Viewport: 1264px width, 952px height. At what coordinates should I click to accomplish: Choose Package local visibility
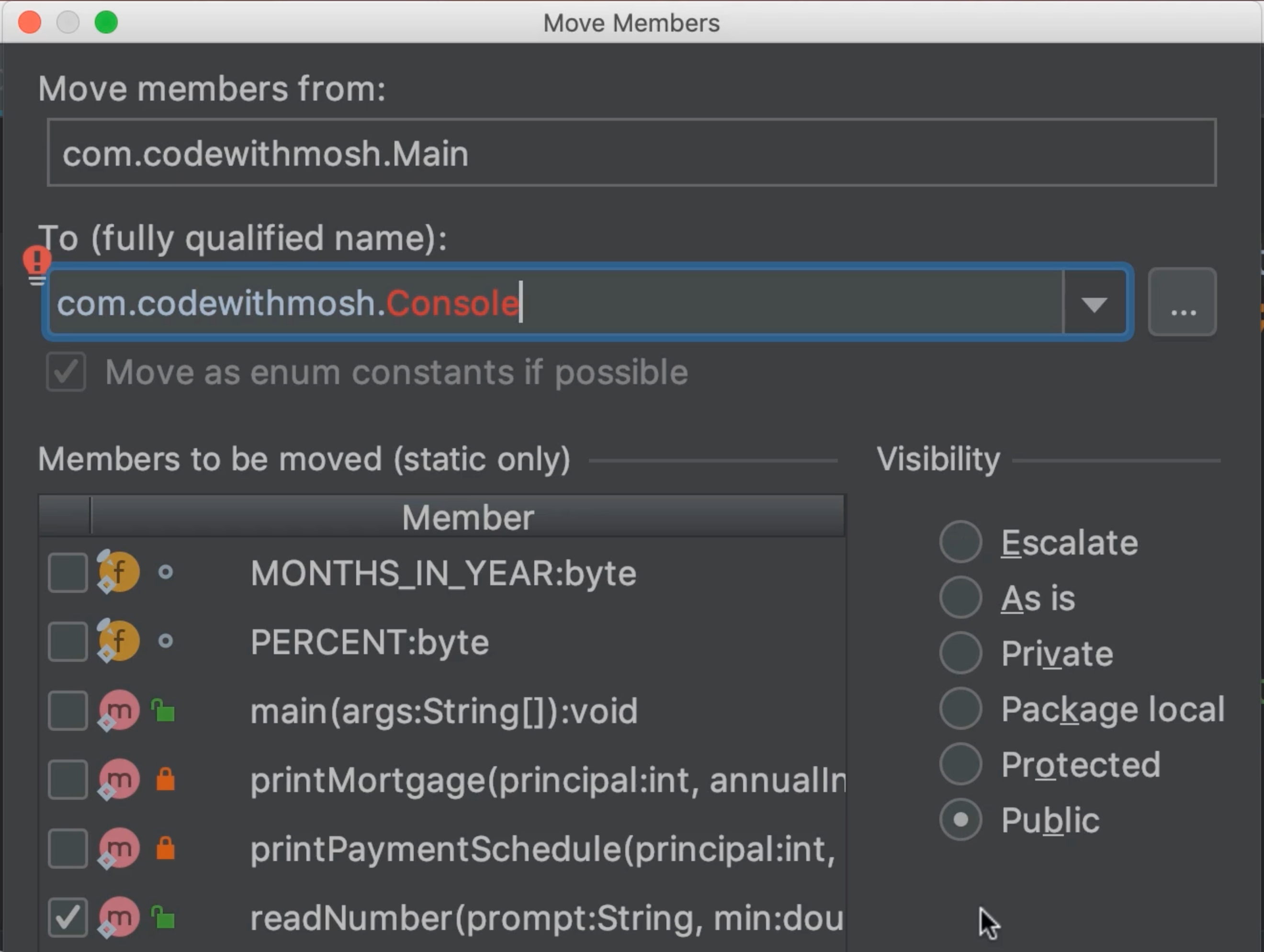tap(960, 709)
